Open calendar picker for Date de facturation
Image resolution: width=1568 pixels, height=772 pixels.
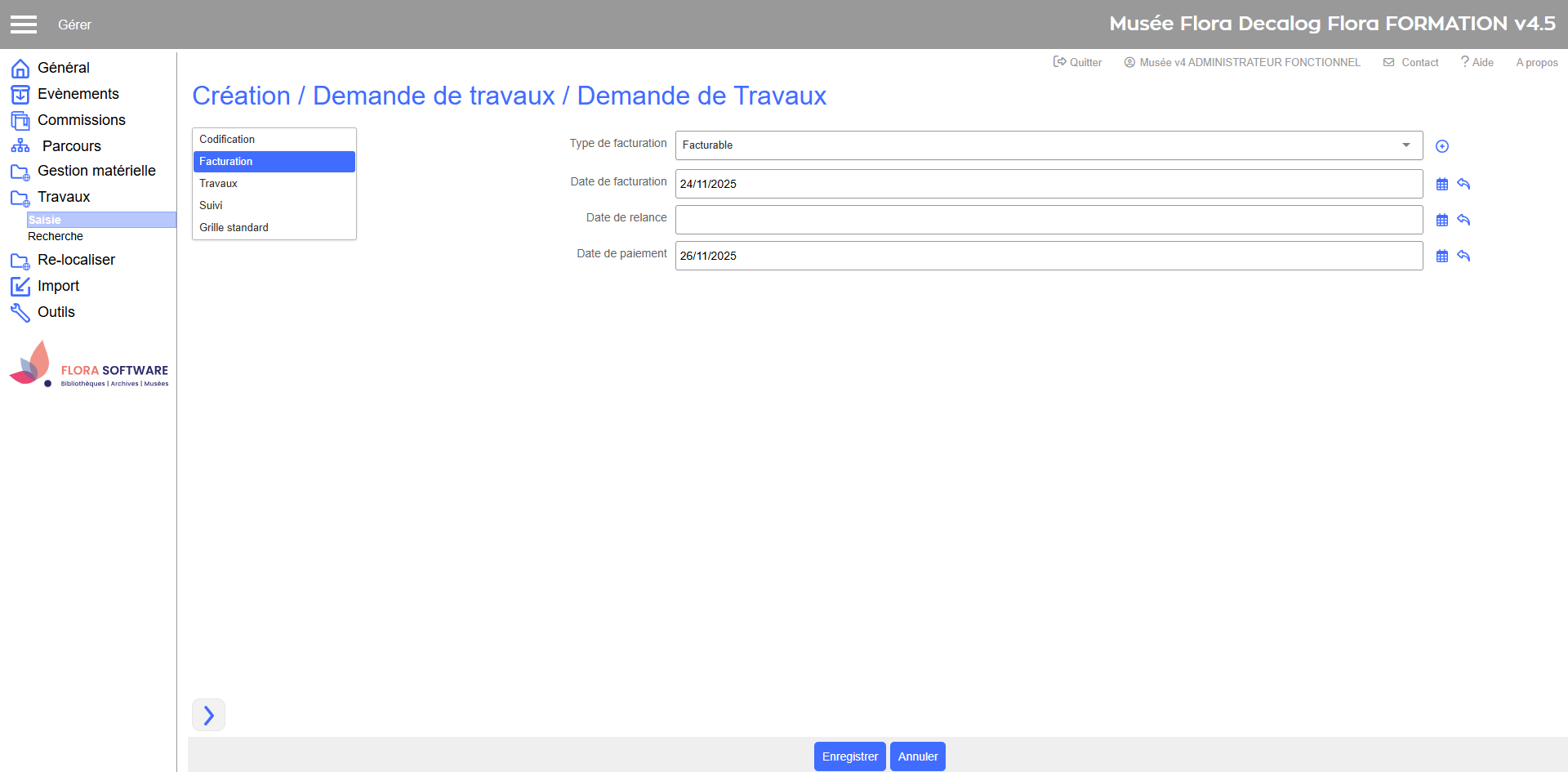pos(1442,185)
